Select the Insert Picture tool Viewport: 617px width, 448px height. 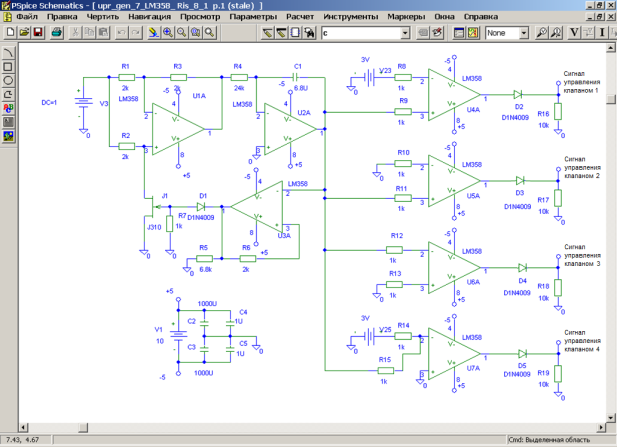(8, 136)
